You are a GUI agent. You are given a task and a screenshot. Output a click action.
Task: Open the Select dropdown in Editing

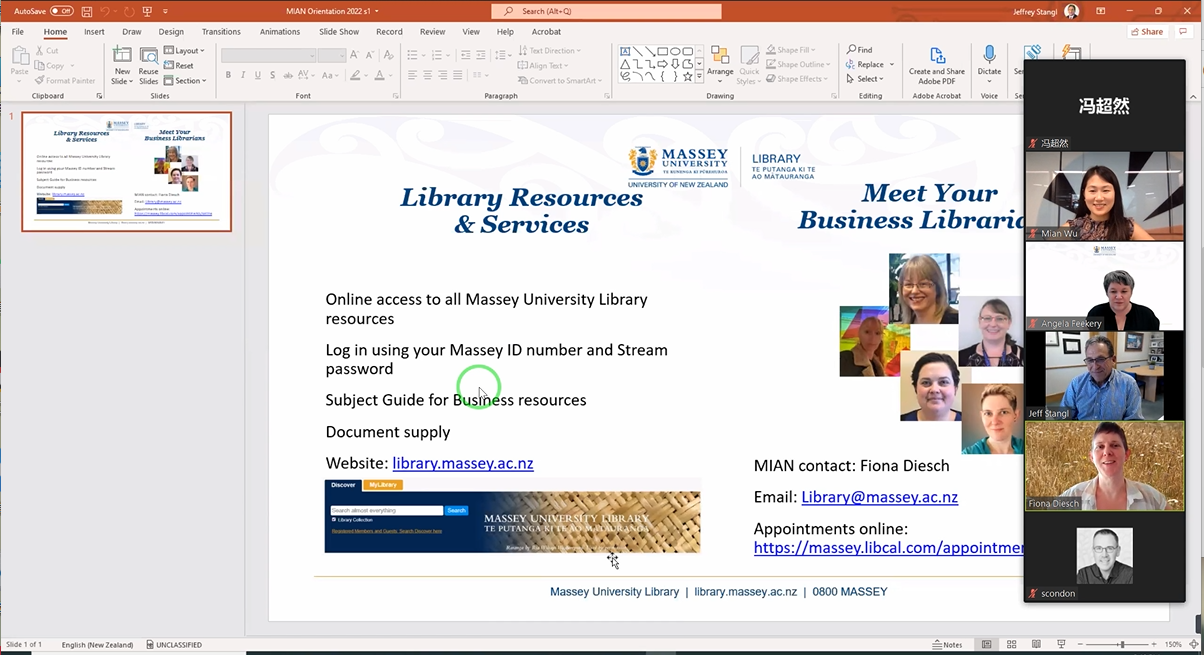864,79
